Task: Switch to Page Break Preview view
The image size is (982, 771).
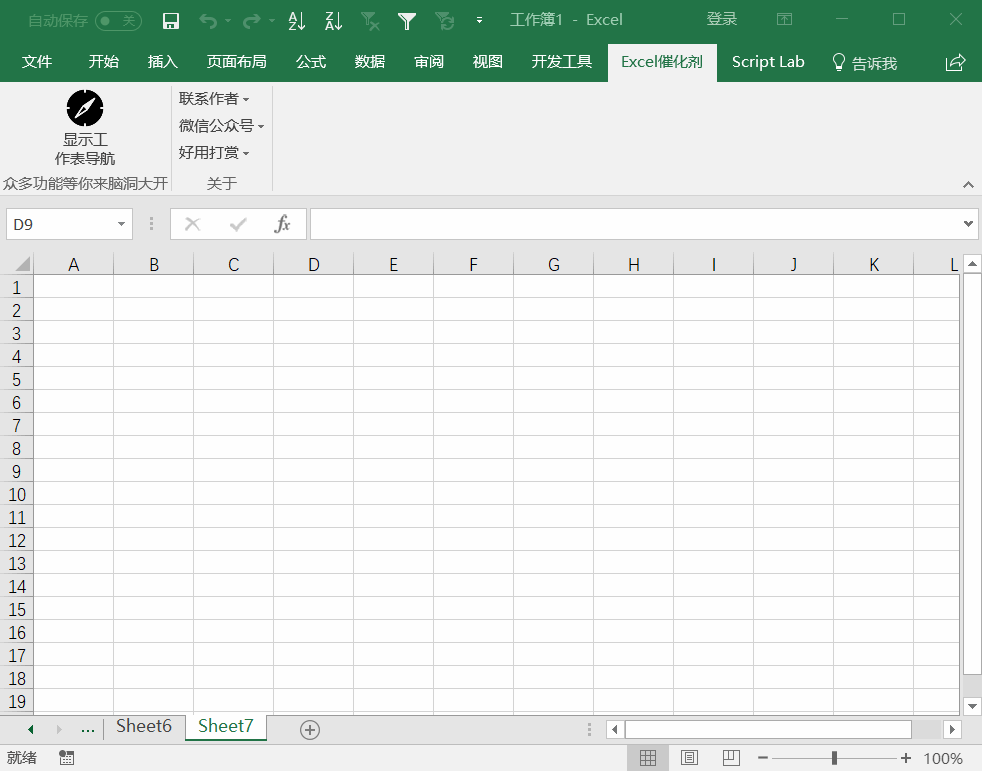Action: pos(731,758)
